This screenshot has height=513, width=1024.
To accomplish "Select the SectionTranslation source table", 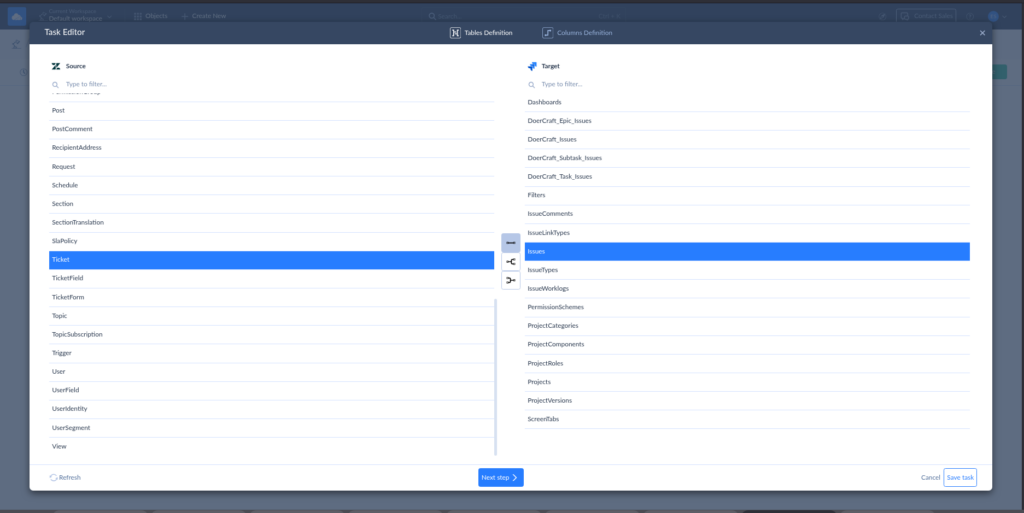I will (x=272, y=223).
